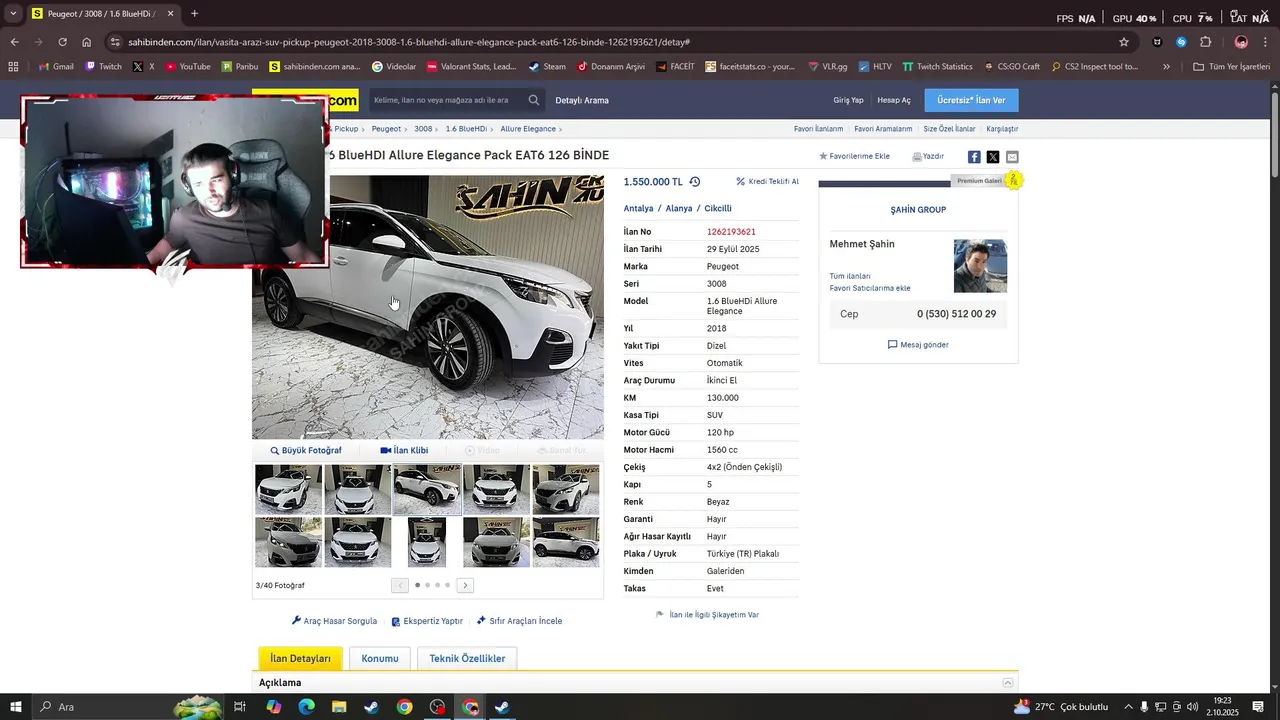Open YouTube bookmark

pyautogui.click(x=188, y=67)
